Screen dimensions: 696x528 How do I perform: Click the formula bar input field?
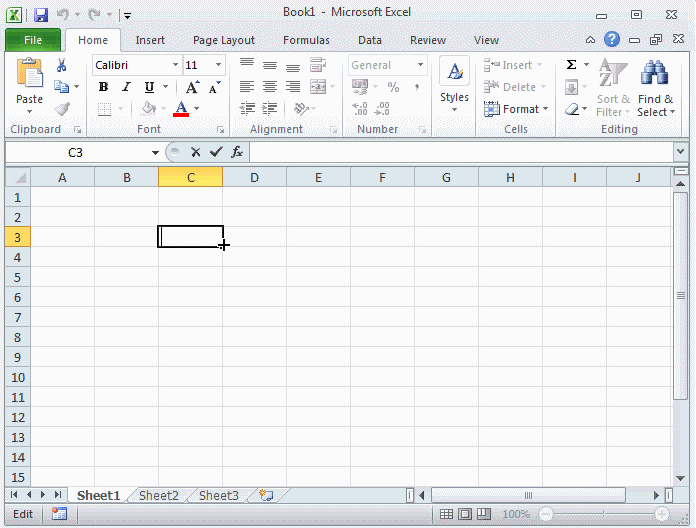(460, 152)
